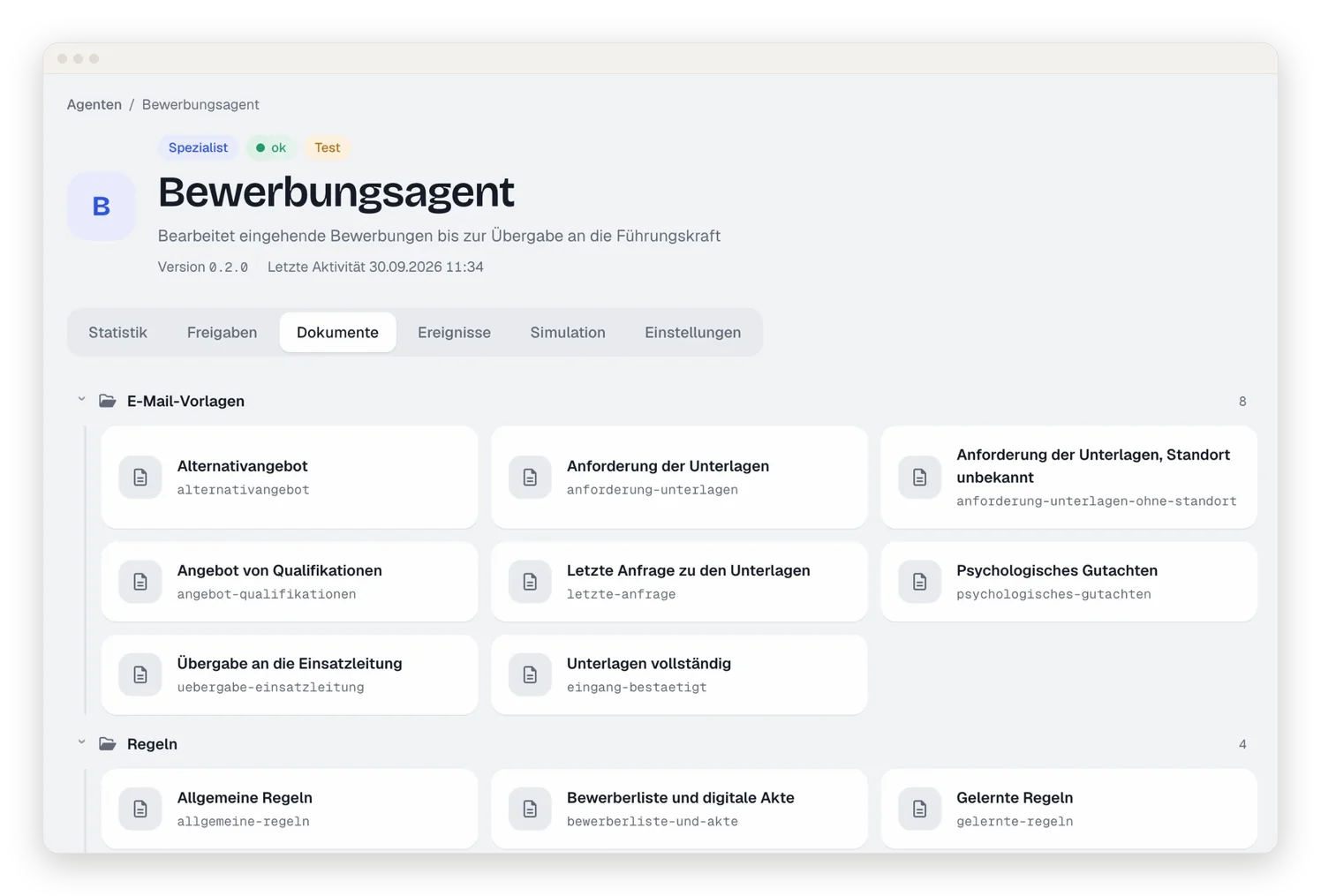Click the document icon of Anforderung der Unterlagen
This screenshot has width=1321, height=896.
pyautogui.click(x=530, y=478)
